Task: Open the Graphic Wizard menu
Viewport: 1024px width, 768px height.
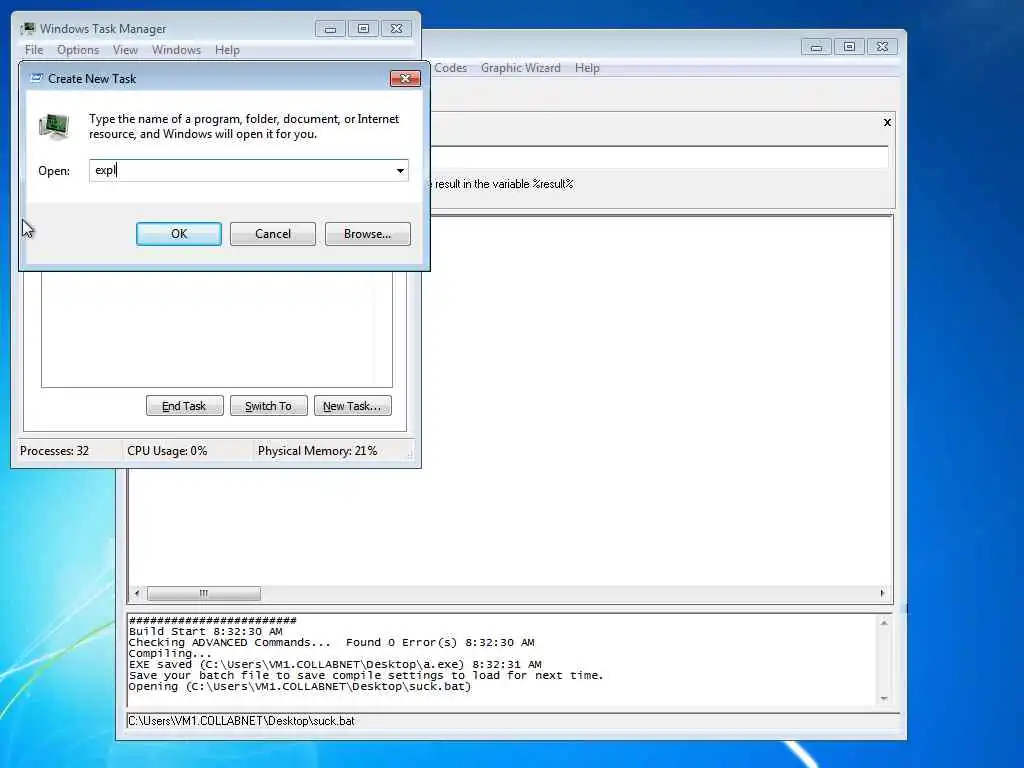Action: coord(520,68)
